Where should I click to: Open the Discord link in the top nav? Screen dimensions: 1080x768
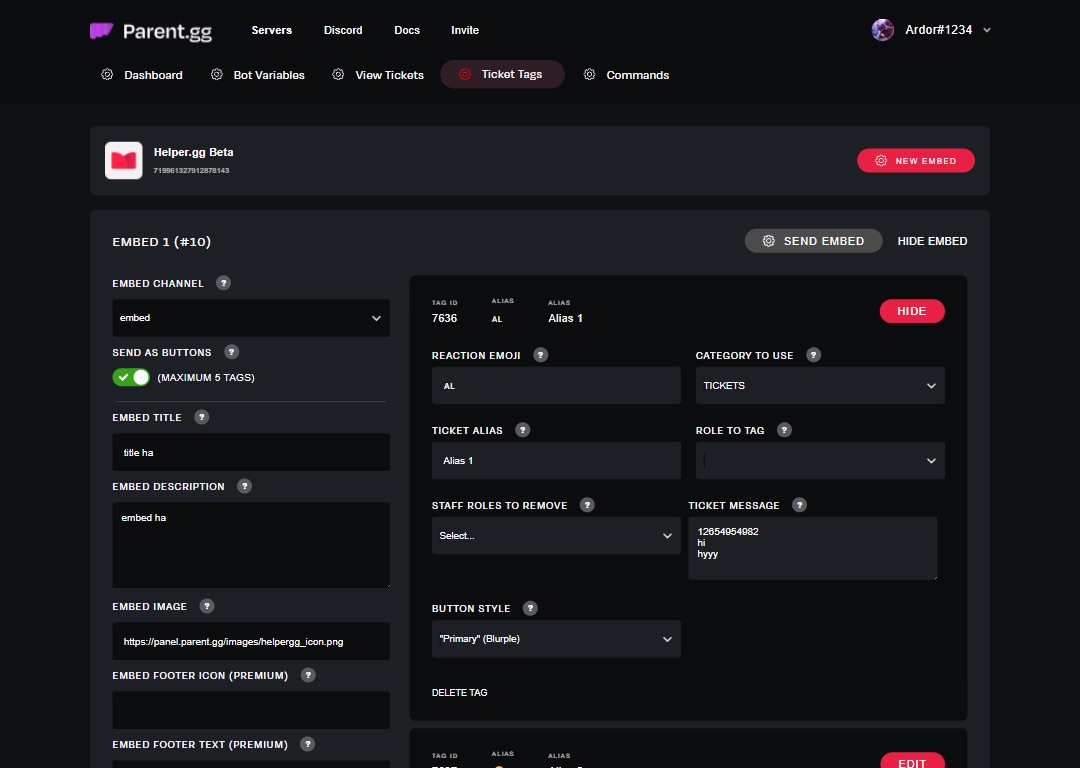click(343, 30)
